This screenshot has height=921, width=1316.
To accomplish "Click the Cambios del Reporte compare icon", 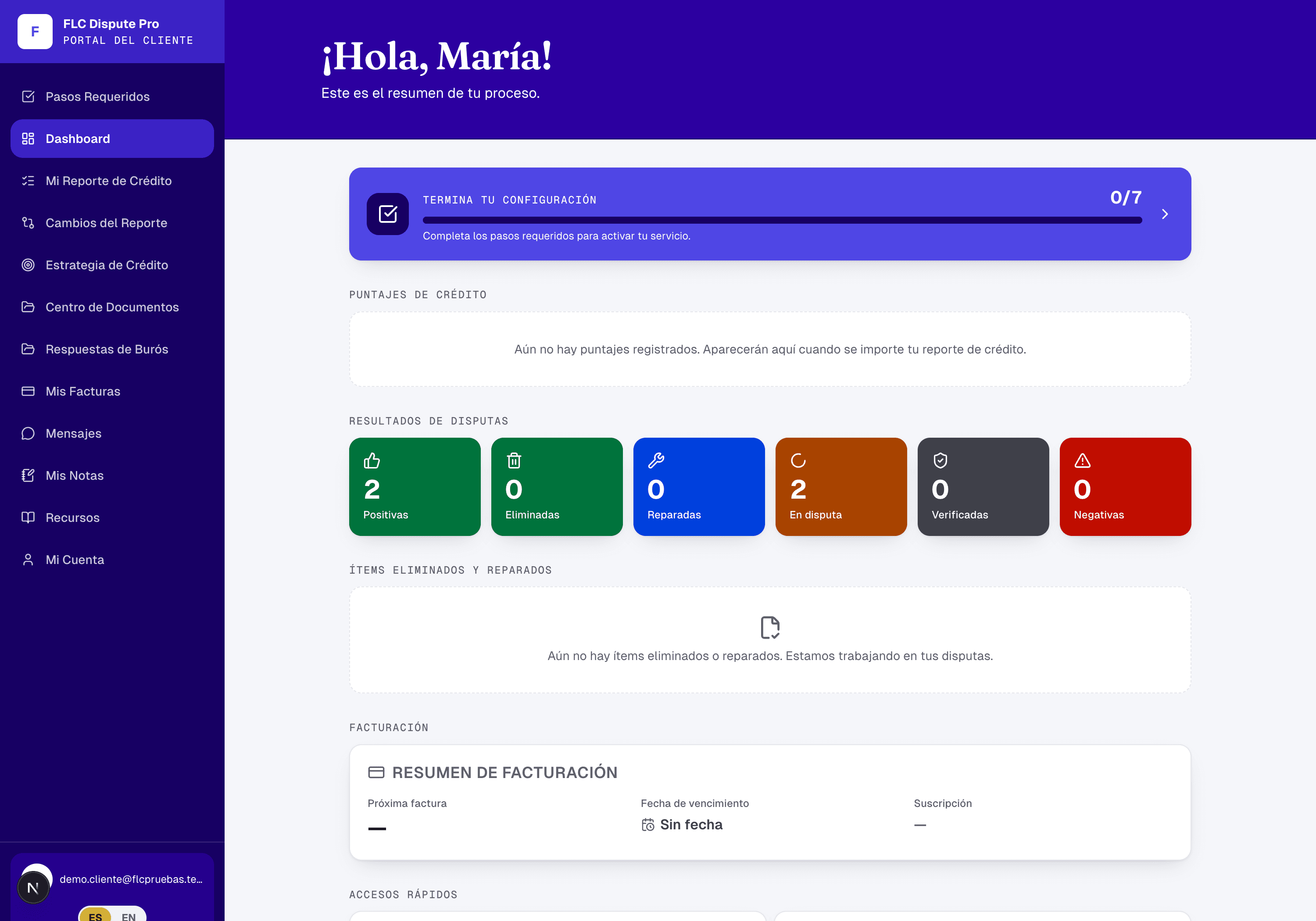I will pos(28,223).
